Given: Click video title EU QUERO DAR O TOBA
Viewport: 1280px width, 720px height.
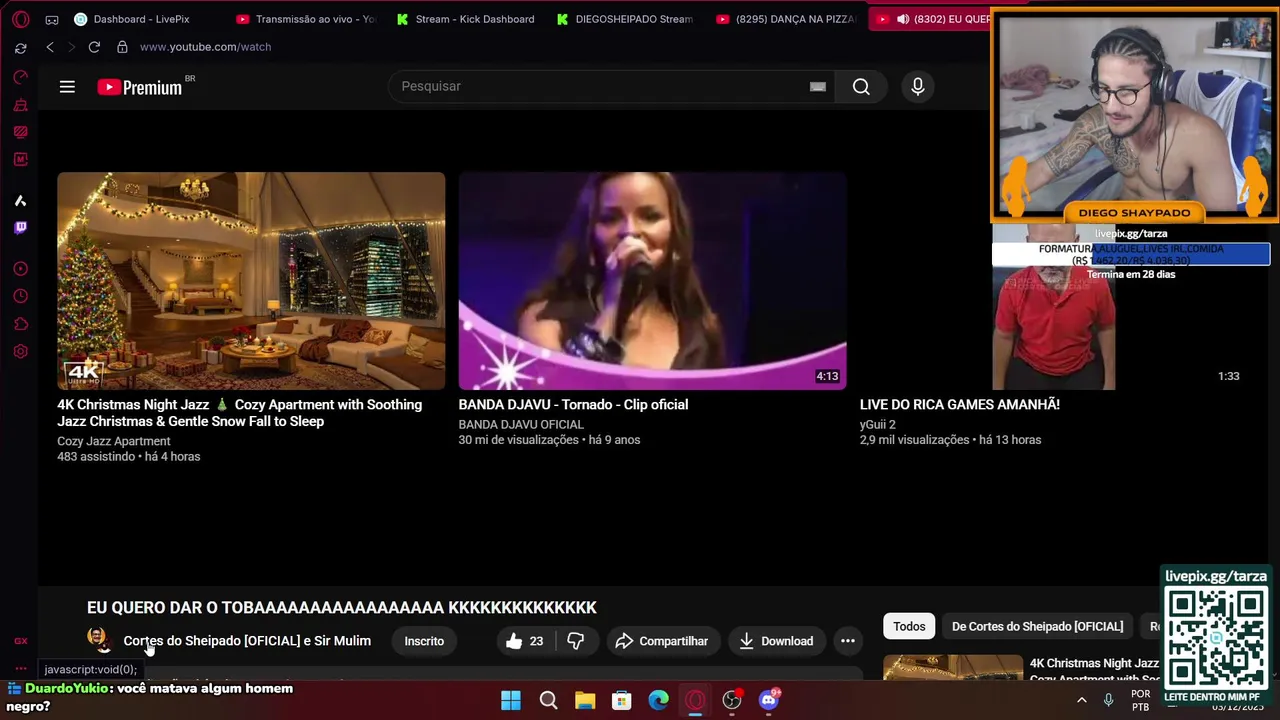Looking at the screenshot, I should coord(342,608).
